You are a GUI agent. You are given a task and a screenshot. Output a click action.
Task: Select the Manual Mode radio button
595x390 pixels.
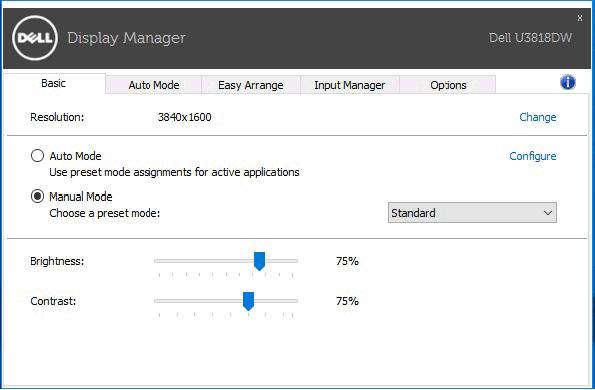37,196
